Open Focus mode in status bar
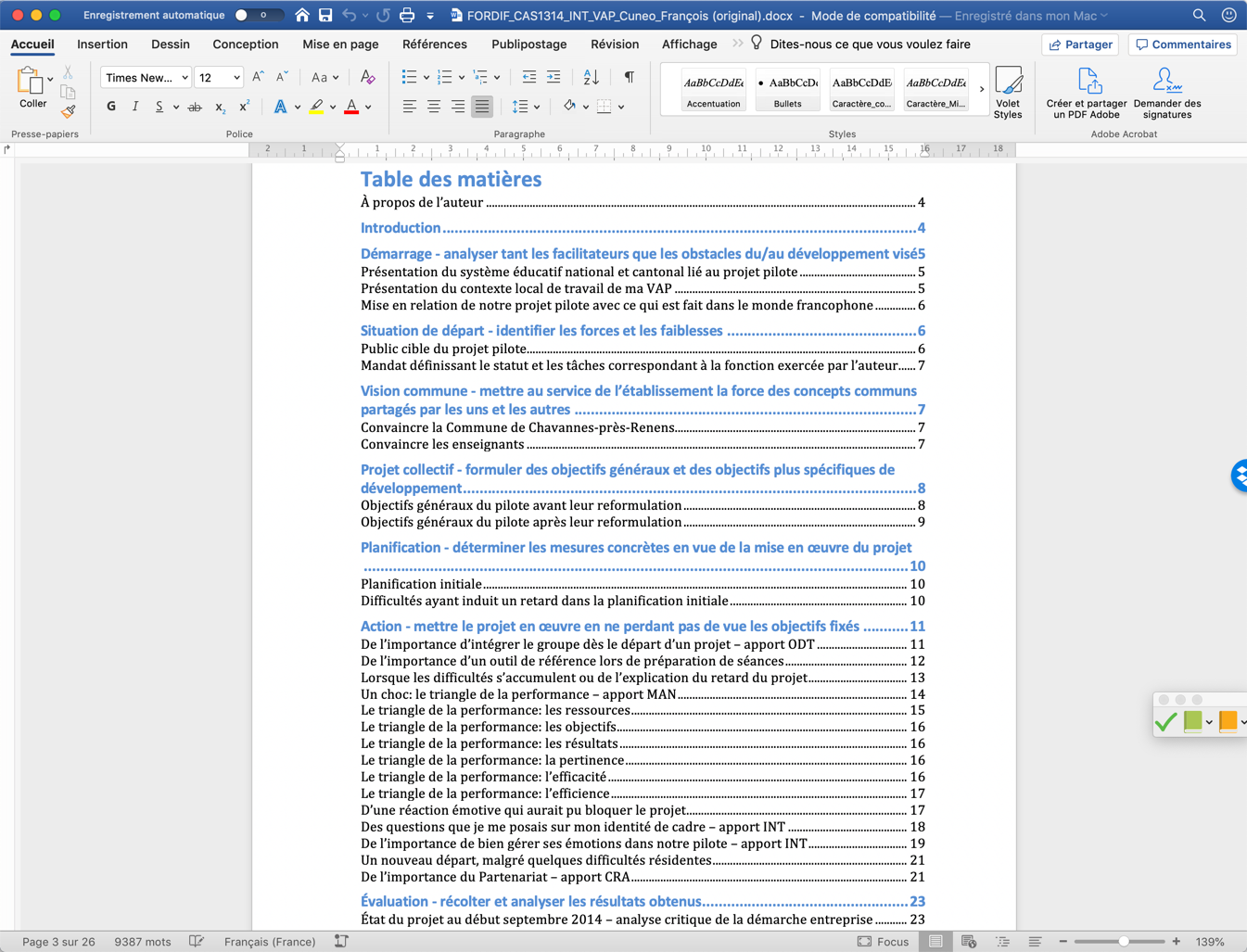 pyautogui.click(x=883, y=941)
